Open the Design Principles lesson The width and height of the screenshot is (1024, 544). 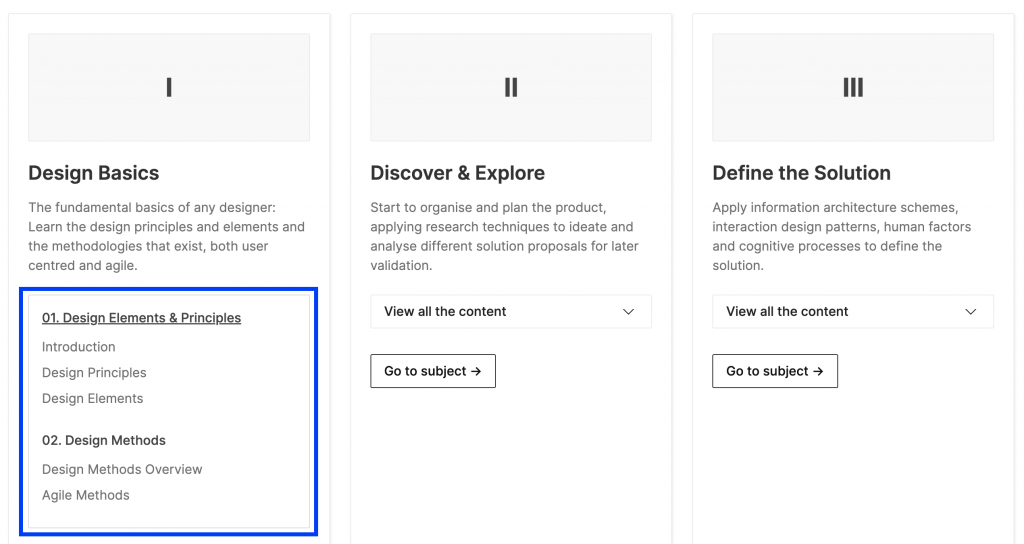94,372
